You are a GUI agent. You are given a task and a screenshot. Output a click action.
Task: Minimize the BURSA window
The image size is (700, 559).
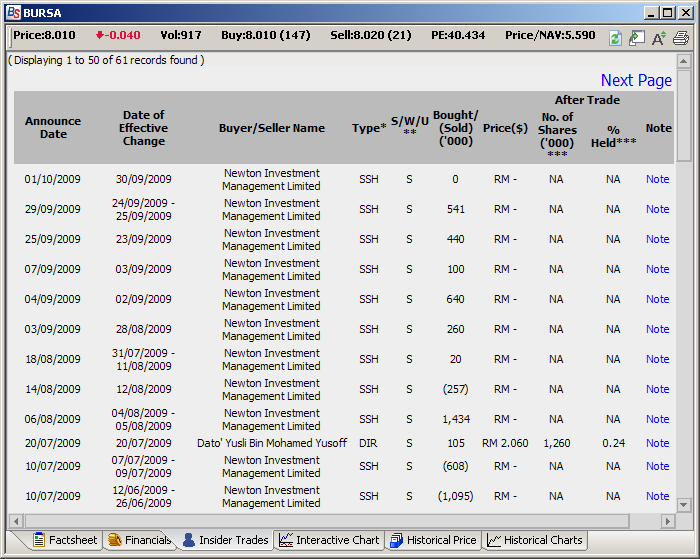652,13
